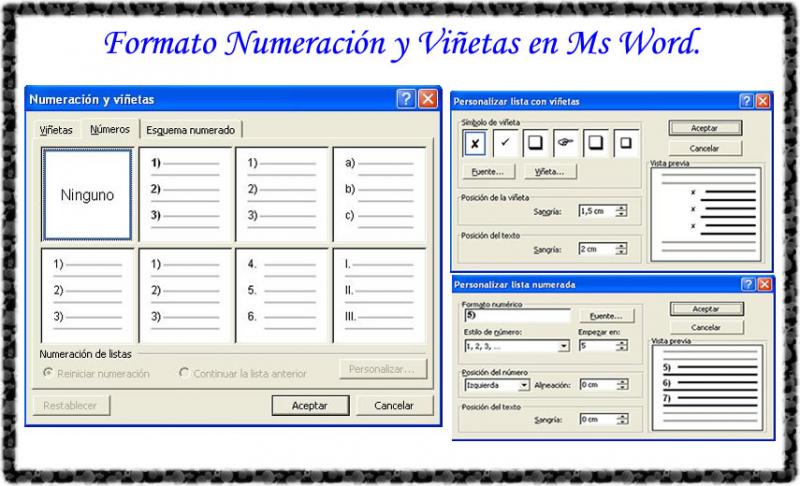Click the Restablecer button
The width and height of the screenshot is (800, 486).
[x=71, y=405]
